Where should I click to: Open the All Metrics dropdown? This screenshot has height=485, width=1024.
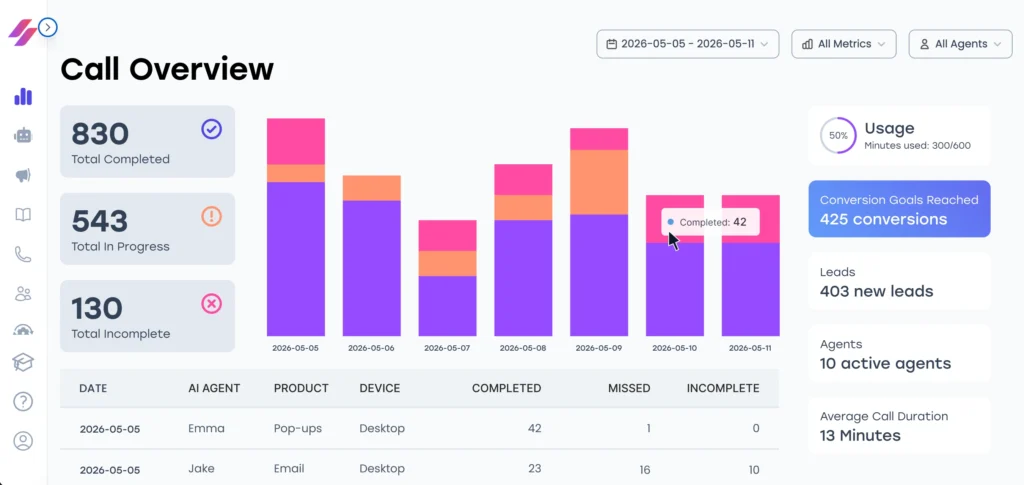(x=843, y=44)
